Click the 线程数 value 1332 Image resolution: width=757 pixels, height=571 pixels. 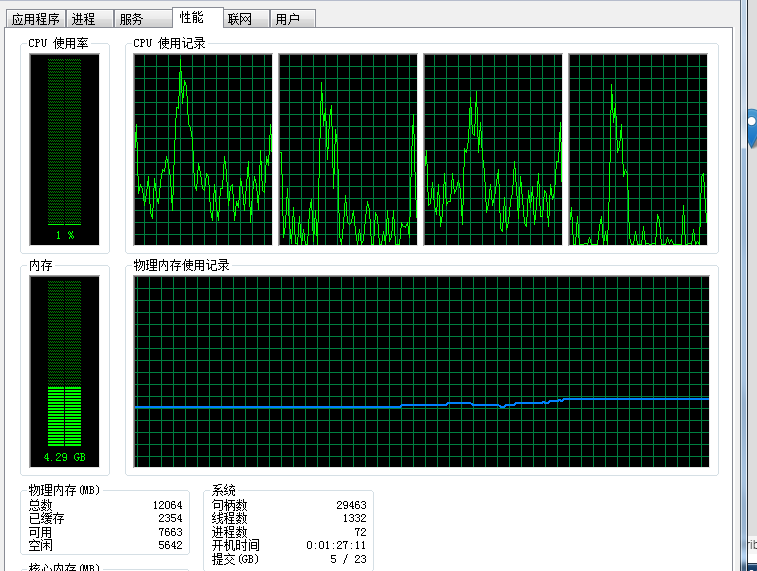355,518
